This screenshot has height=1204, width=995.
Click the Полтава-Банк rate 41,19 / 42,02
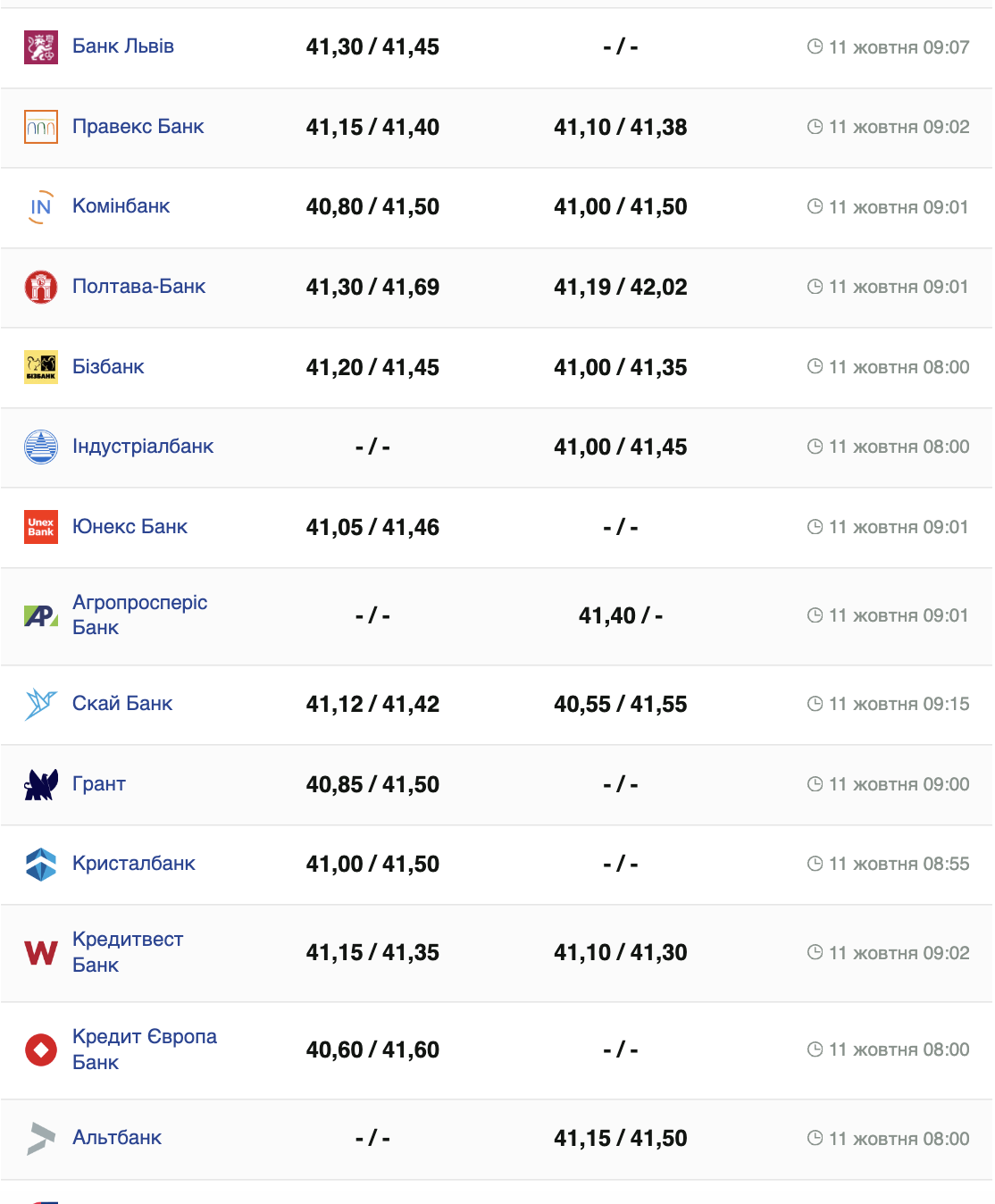pos(620,287)
